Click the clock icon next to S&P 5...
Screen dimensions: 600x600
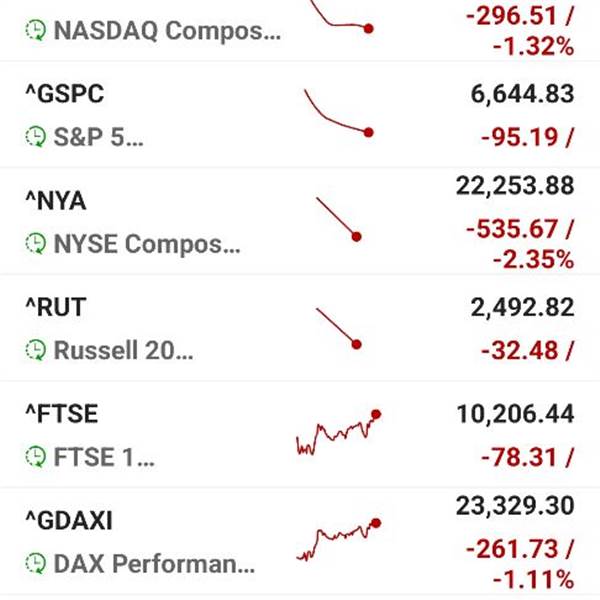[36, 137]
